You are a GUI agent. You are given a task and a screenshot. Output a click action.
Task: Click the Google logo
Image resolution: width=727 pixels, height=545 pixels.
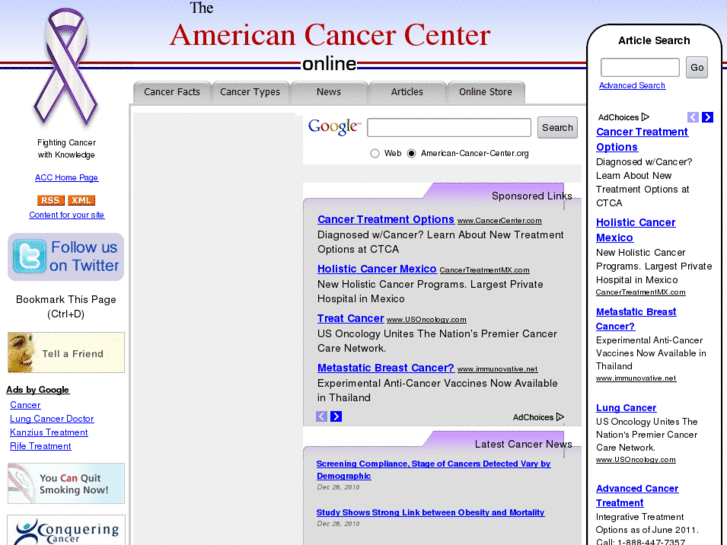pos(334,127)
